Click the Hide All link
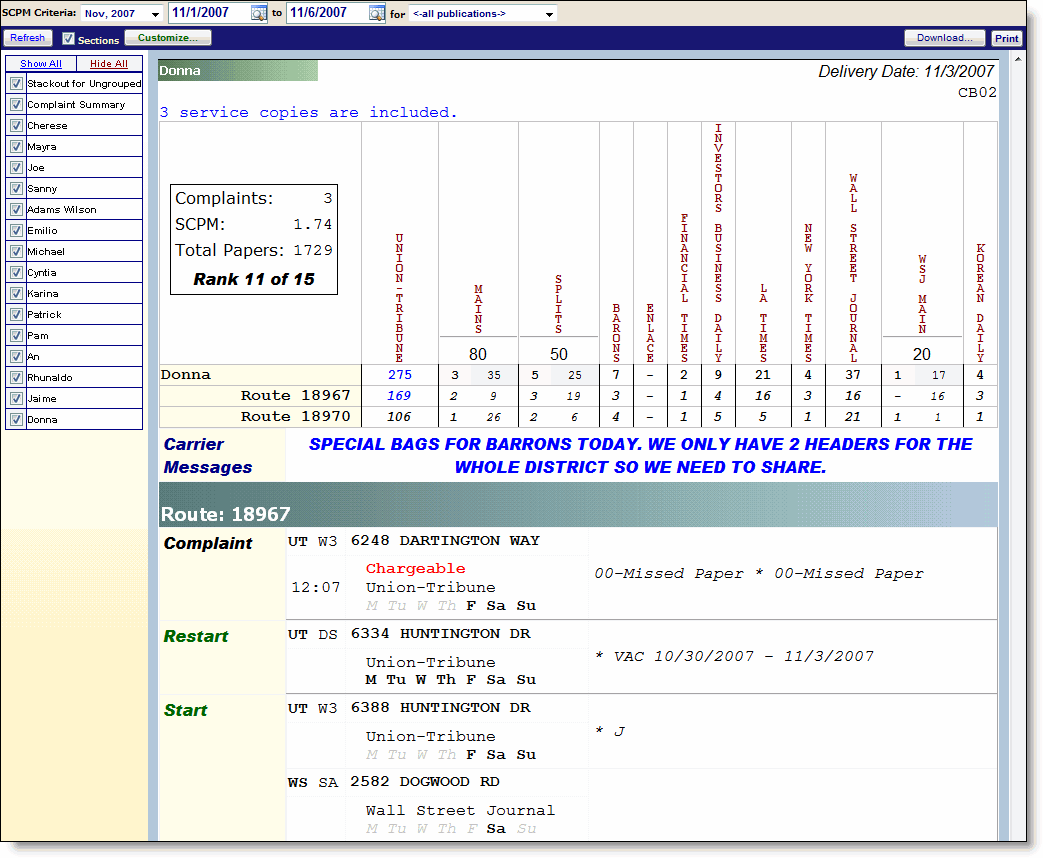Viewport: 1043px width, 858px height. click(x=109, y=64)
